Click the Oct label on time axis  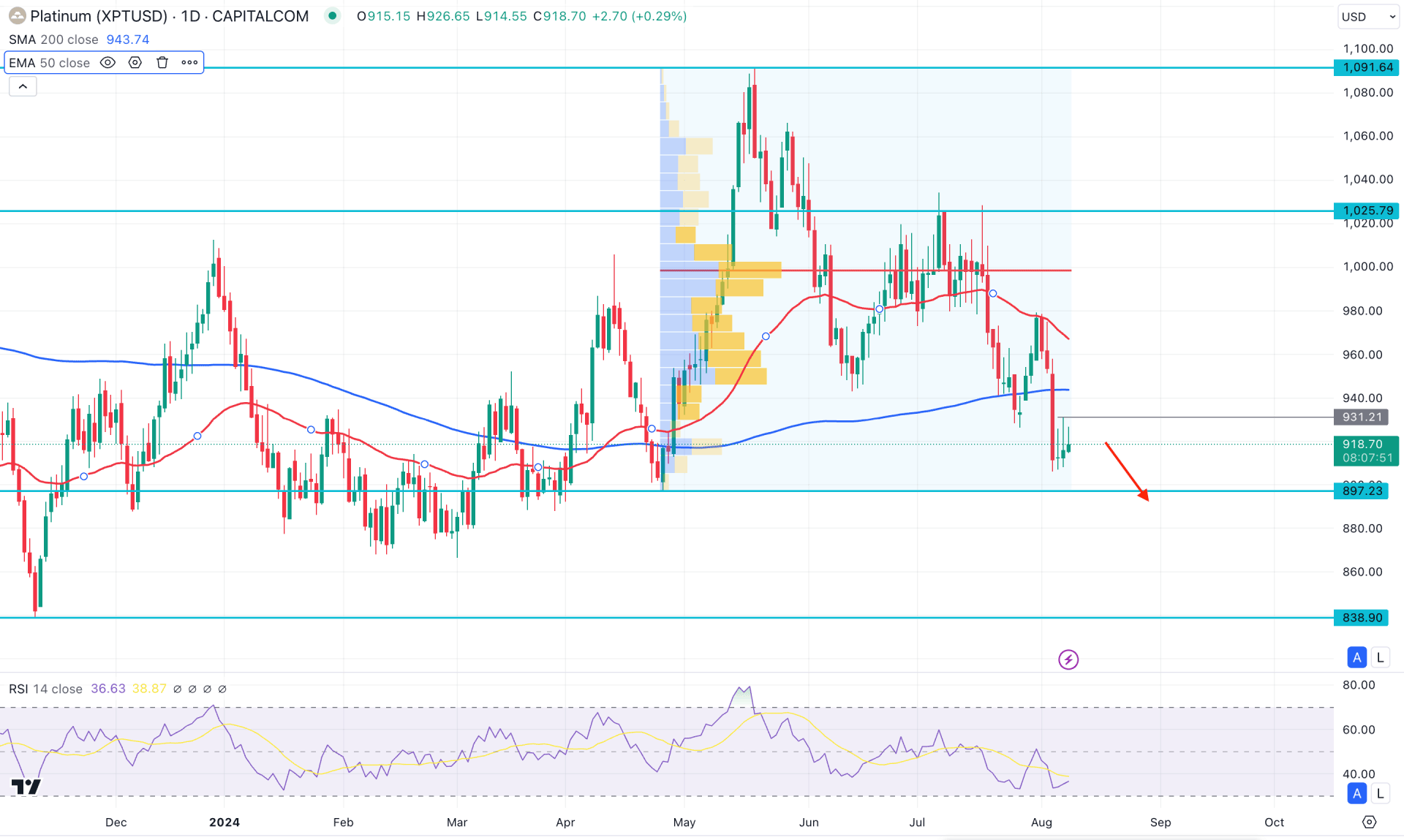click(x=1274, y=822)
